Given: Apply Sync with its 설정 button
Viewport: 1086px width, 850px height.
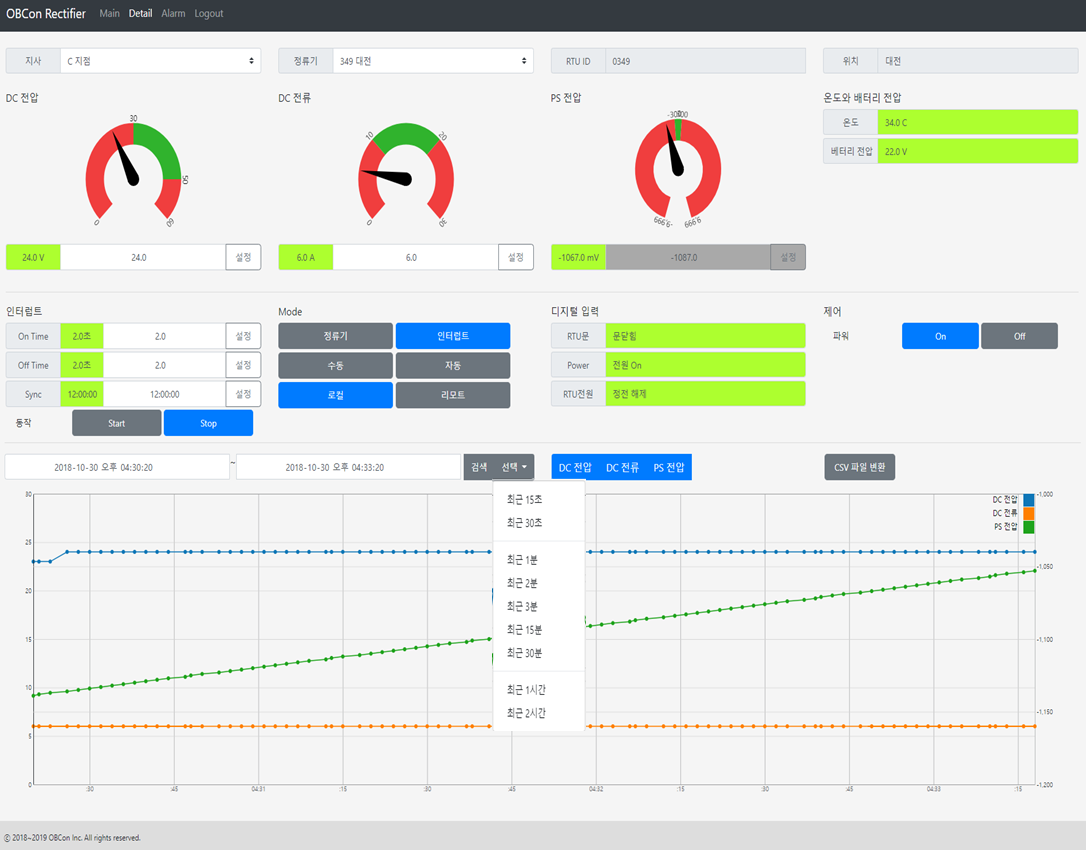Looking at the screenshot, I should (x=243, y=394).
